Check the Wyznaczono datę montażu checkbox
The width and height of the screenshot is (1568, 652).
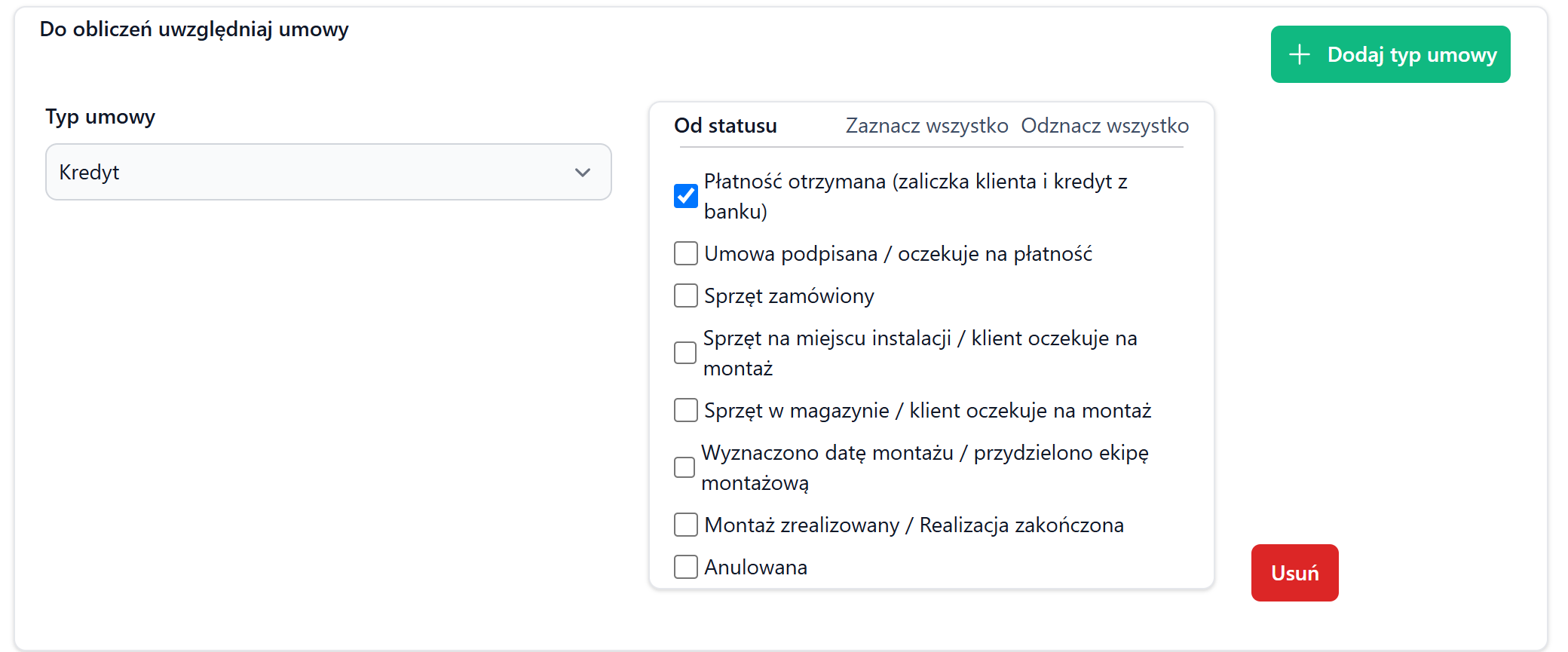click(x=684, y=467)
